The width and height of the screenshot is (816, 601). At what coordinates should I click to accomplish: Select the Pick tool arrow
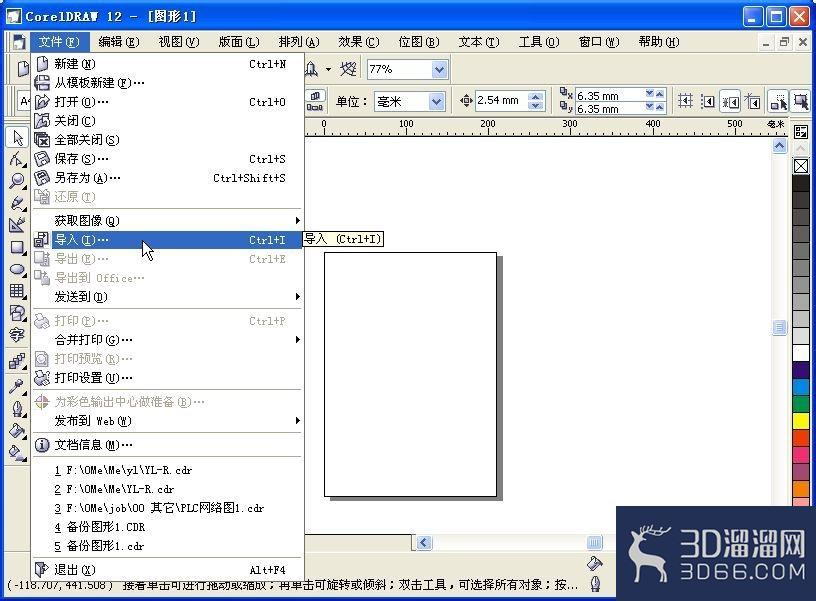18,138
